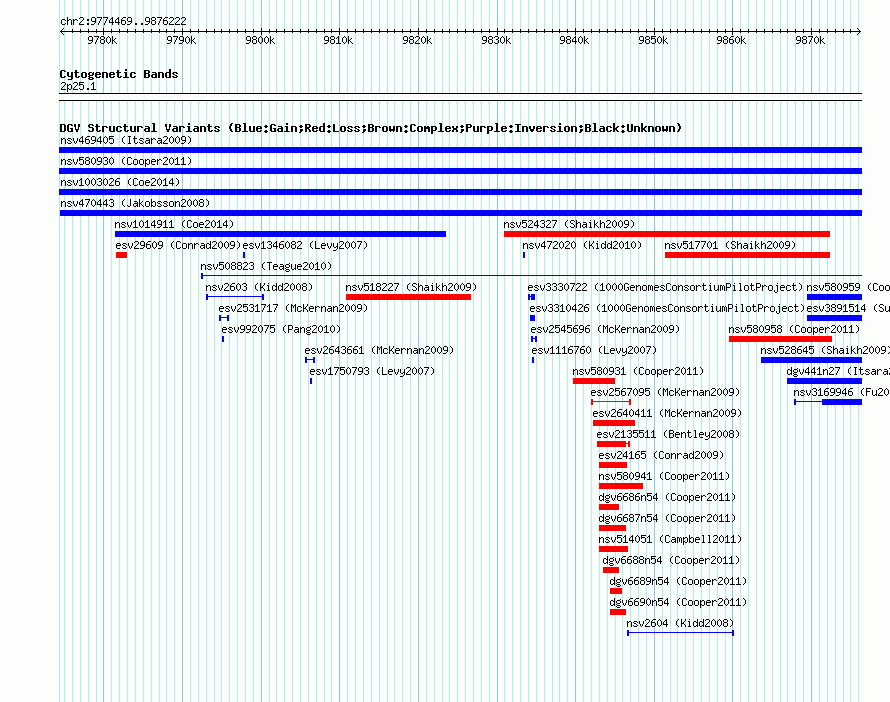Click esv2545696 (McKernan2009) small blue marker
This screenshot has height=702, width=890.
tap(534, 339)
